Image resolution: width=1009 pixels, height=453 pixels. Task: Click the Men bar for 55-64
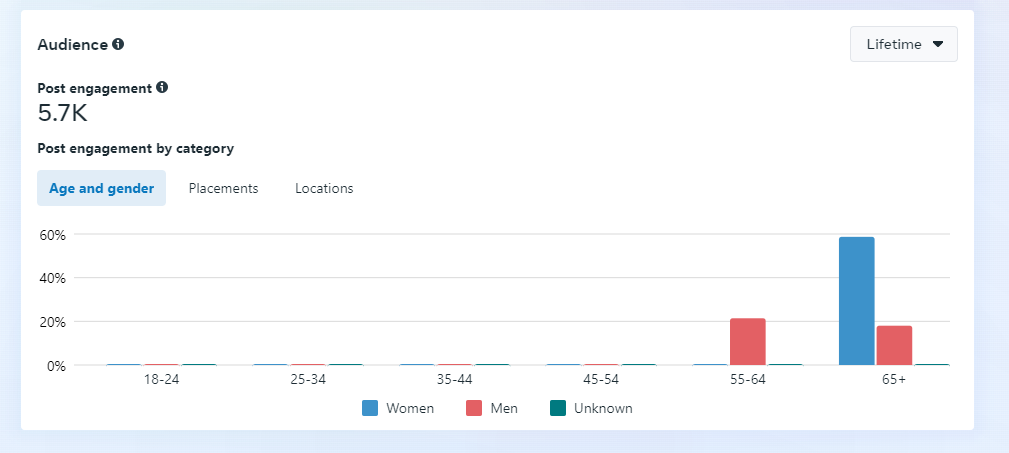[748, 342]
